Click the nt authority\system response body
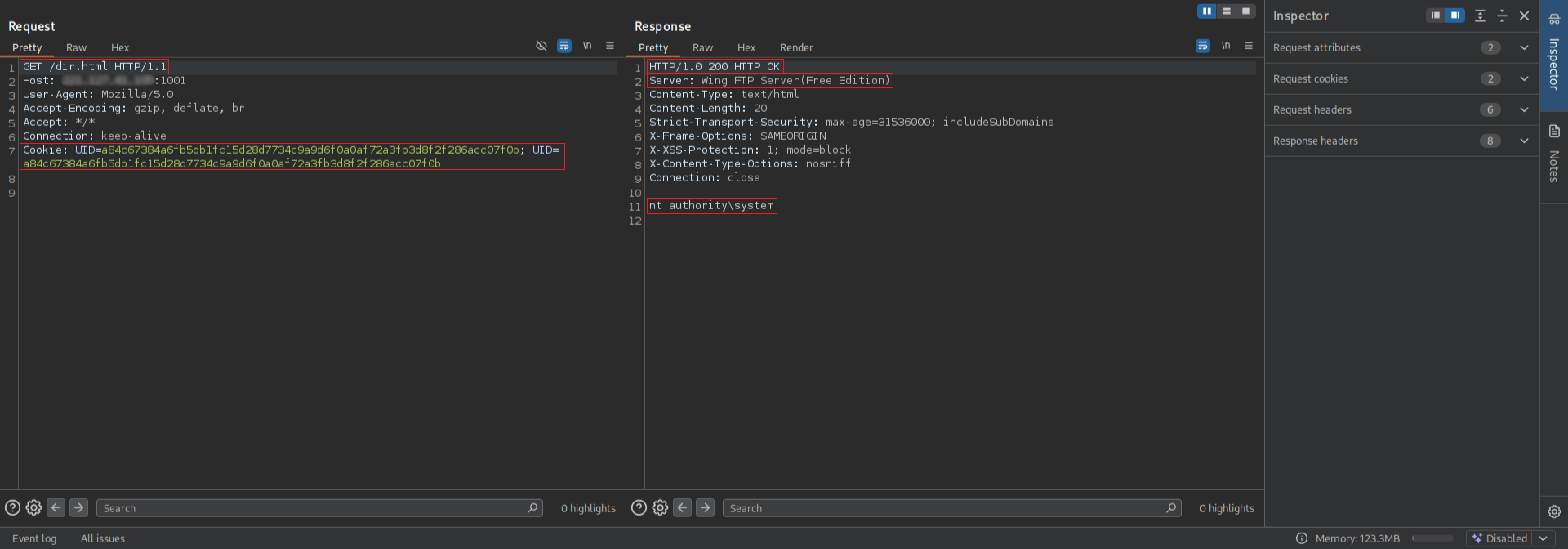 pos(711,205)
